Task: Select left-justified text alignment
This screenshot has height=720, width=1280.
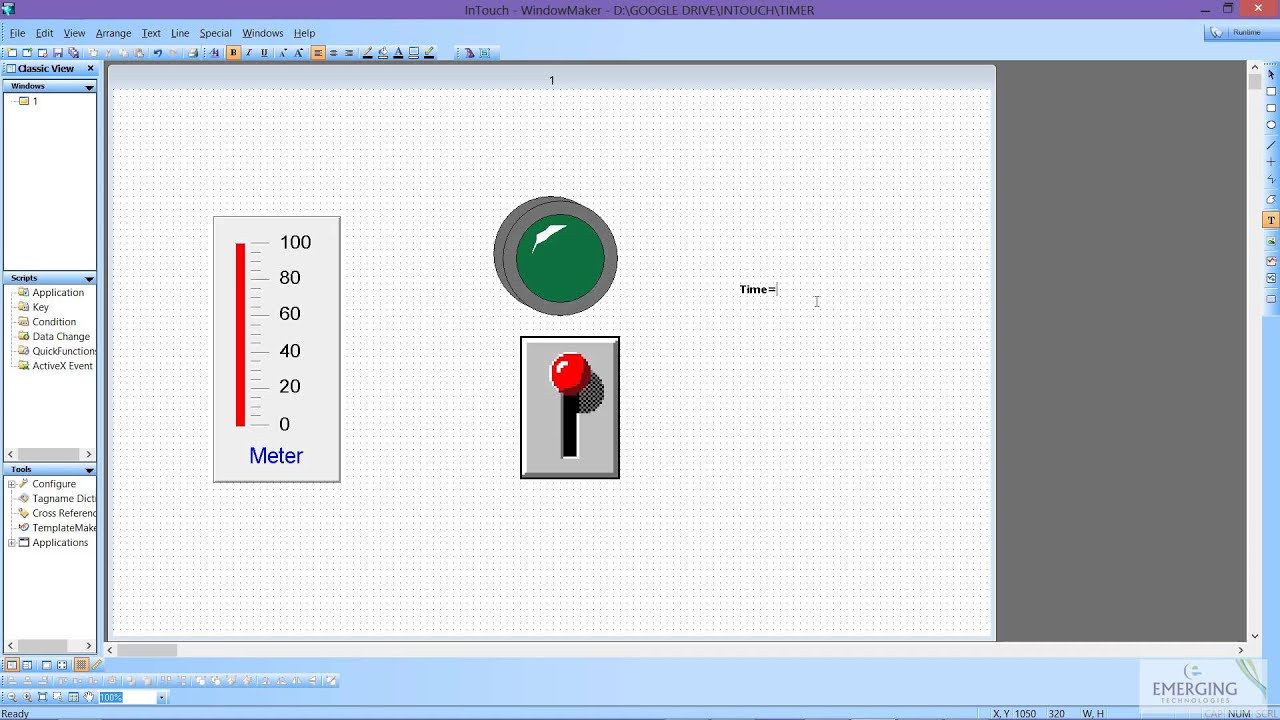Action: (x=319, y=53)
